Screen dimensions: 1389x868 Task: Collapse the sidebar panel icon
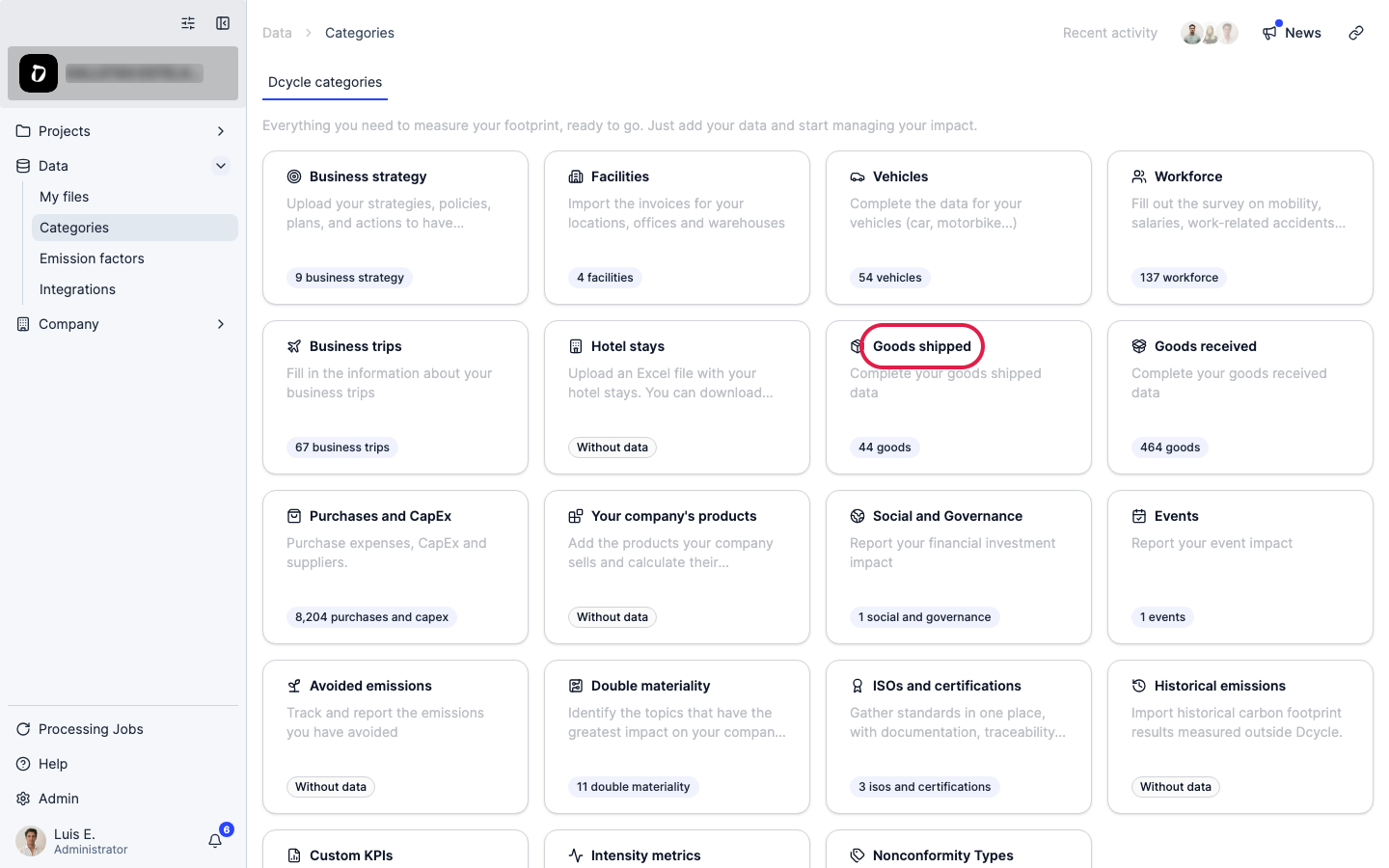223,23
